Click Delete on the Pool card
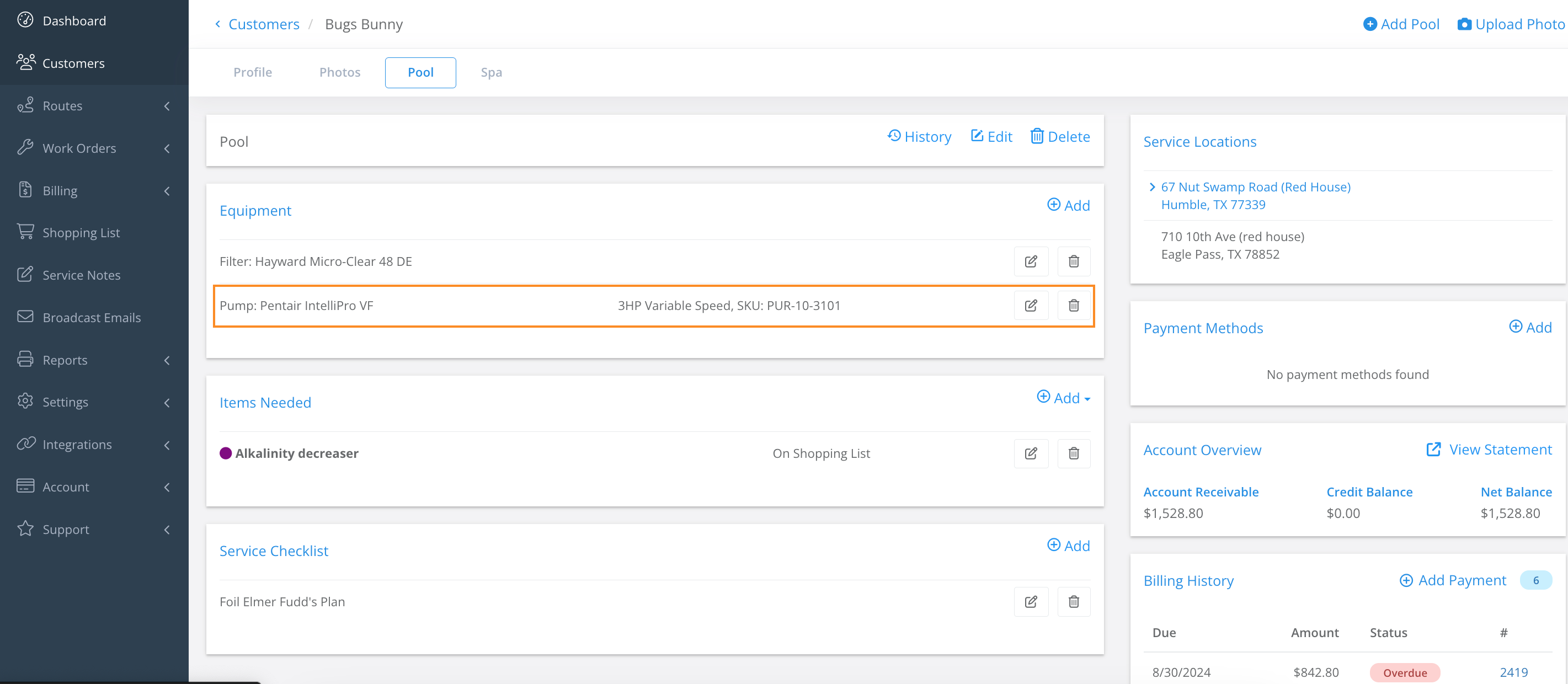The width and height of the screenshot is (1568, 684). (1060, 136)
